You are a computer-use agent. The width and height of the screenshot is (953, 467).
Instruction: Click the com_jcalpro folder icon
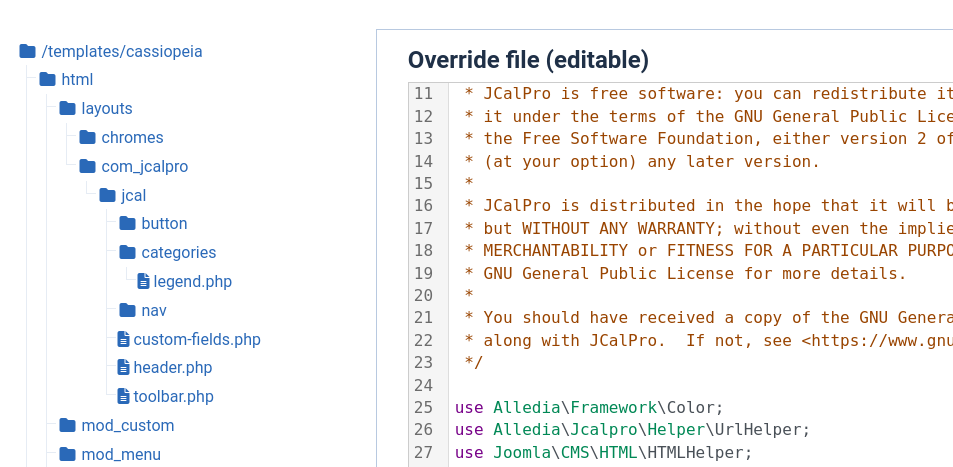tap(88, 167)
